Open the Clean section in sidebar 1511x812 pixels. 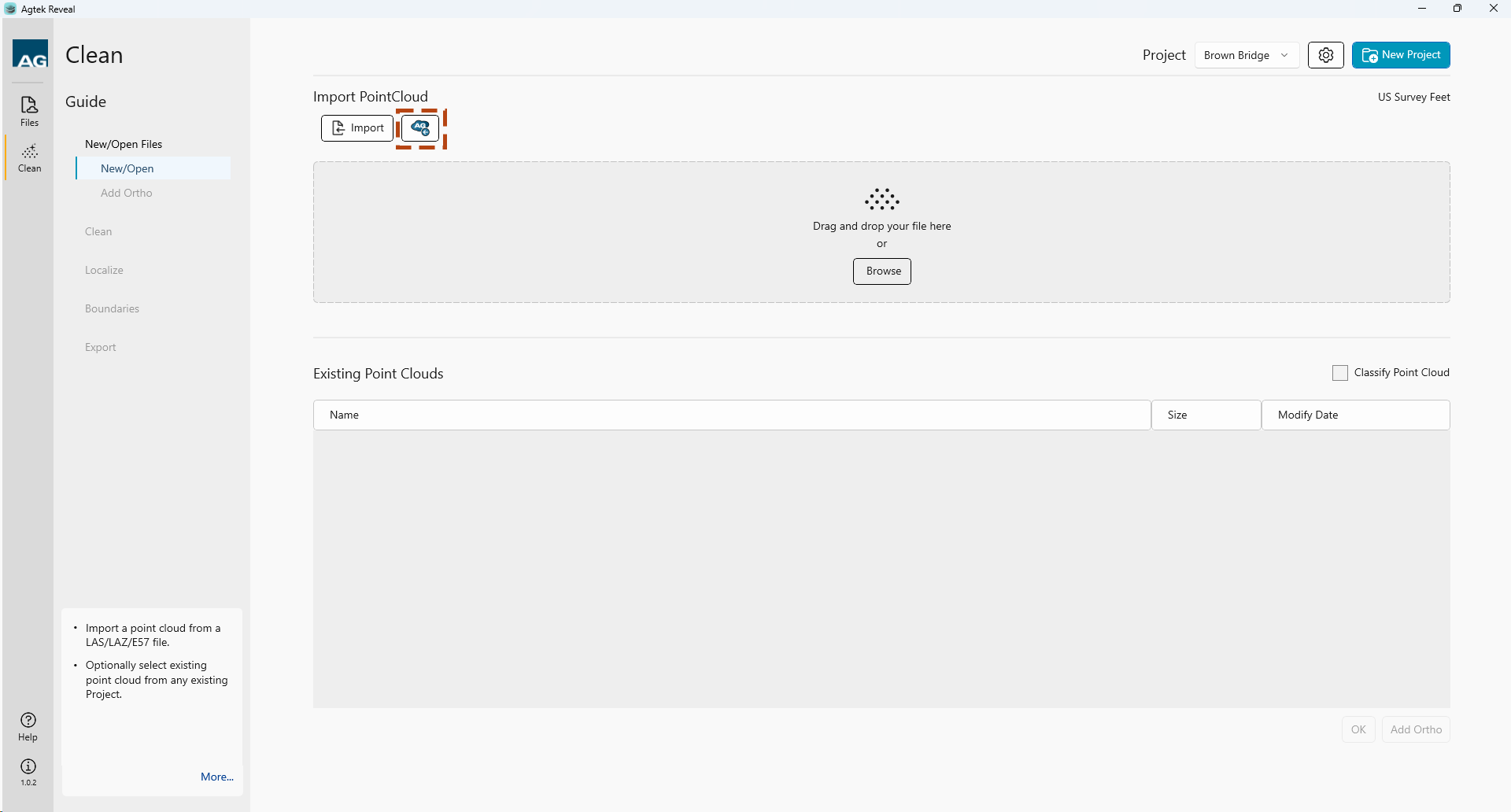click(x=29, y=157)
